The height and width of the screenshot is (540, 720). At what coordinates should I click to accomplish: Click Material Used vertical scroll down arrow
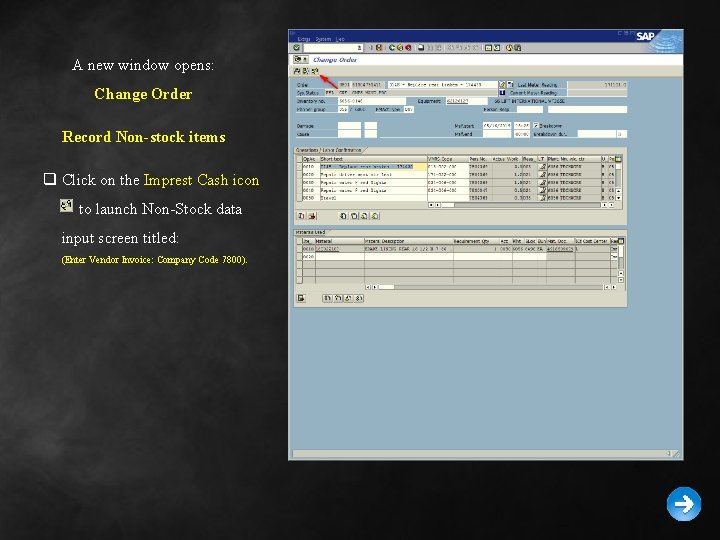click(621, 280)
